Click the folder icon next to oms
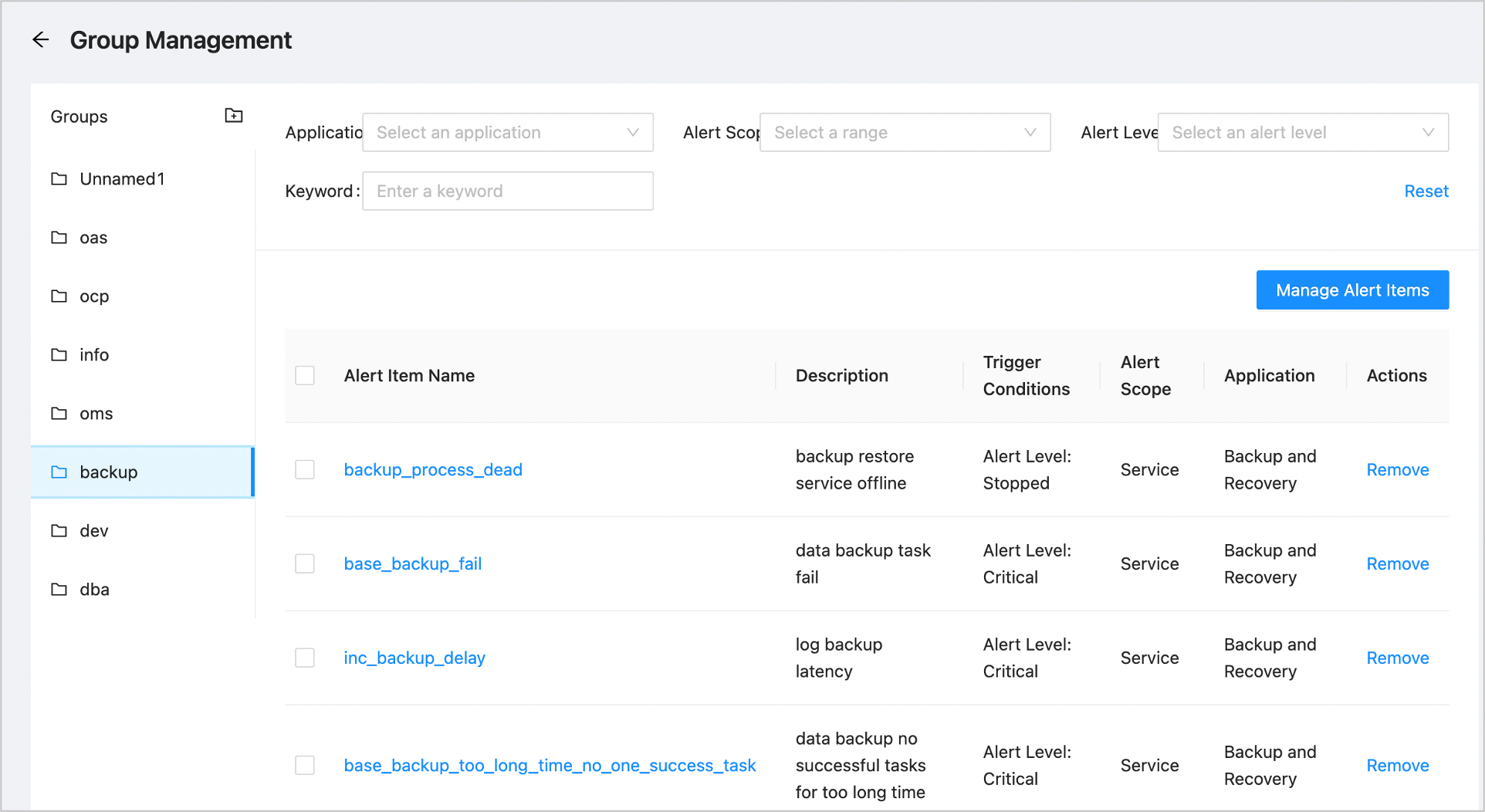 click(59, 414)
